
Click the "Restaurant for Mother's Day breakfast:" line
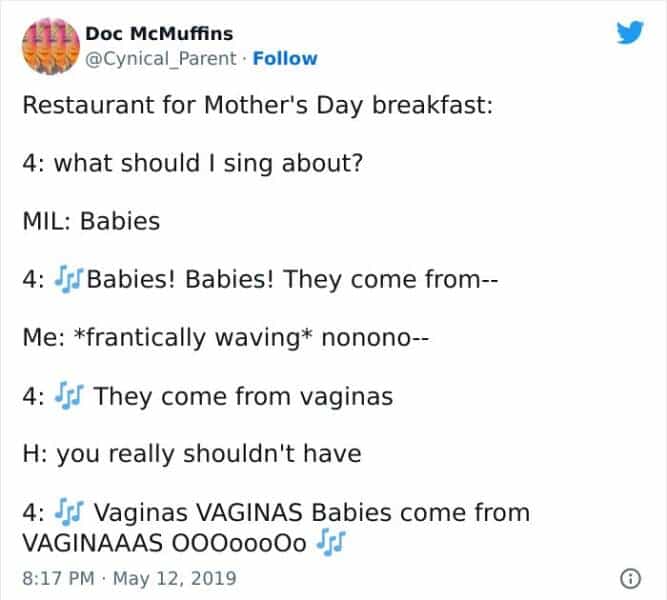[256, 104]
